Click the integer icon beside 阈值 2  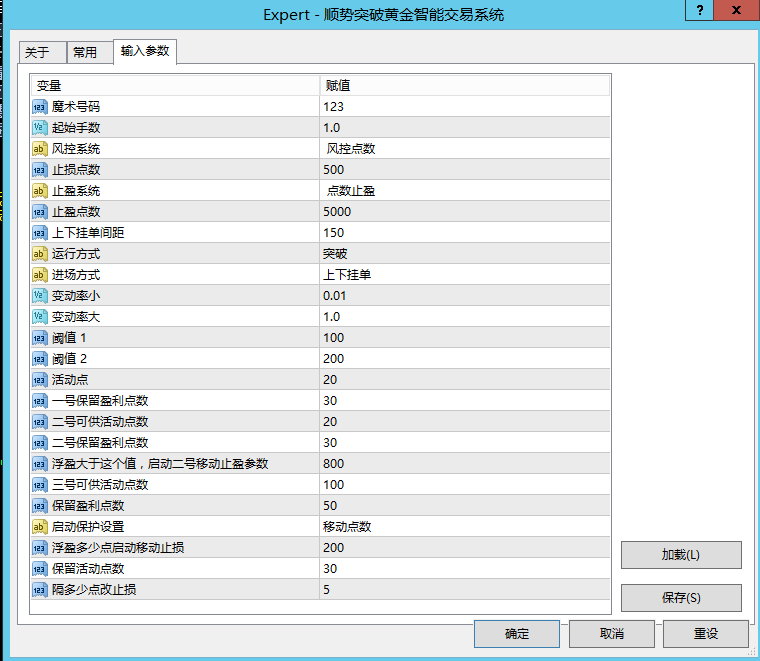tap(40, 359)
